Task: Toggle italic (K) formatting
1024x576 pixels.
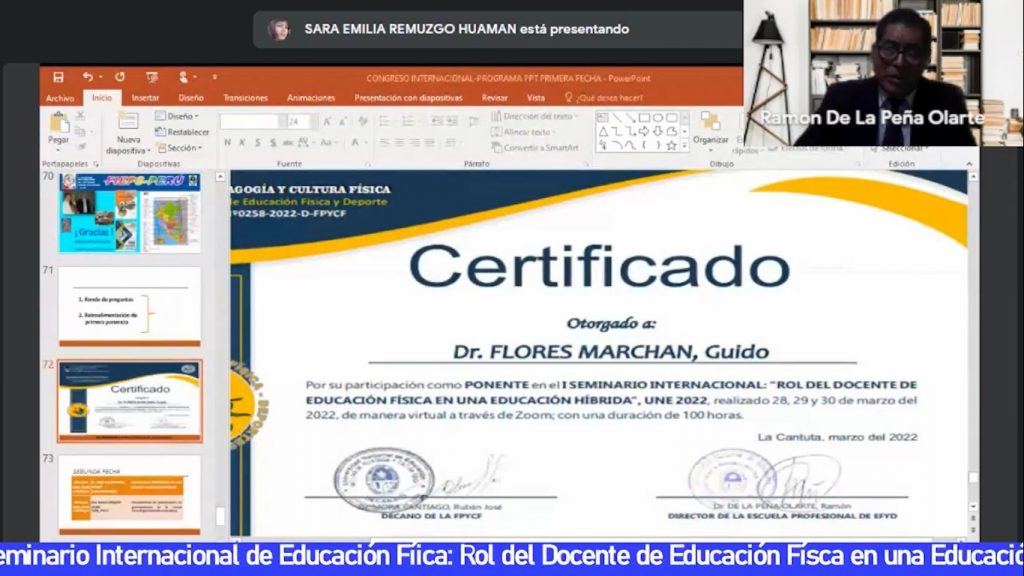Action: pyautogui.click(x=242, y=142)
